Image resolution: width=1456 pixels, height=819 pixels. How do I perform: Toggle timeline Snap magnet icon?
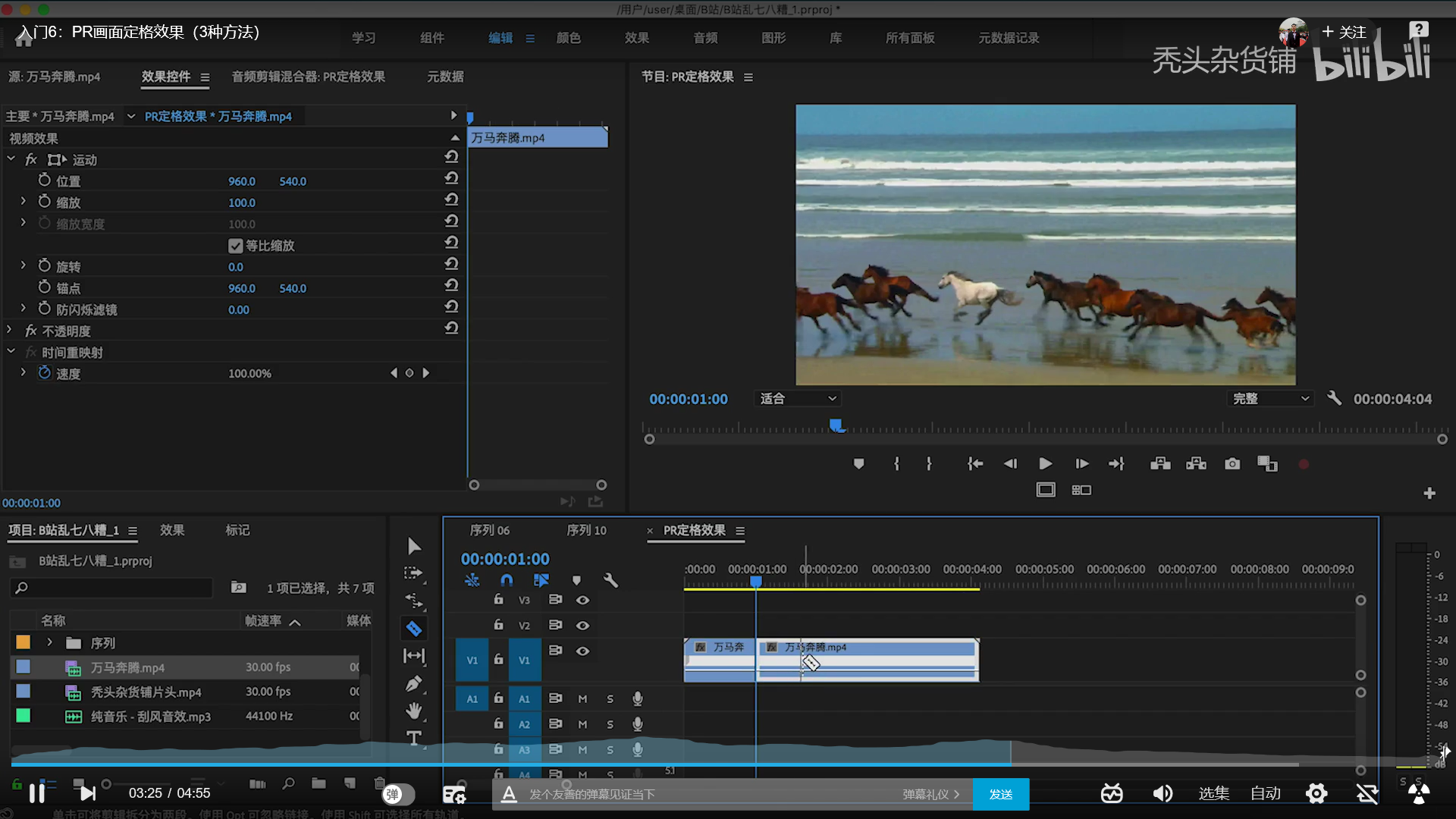click(x=507, y=580)
